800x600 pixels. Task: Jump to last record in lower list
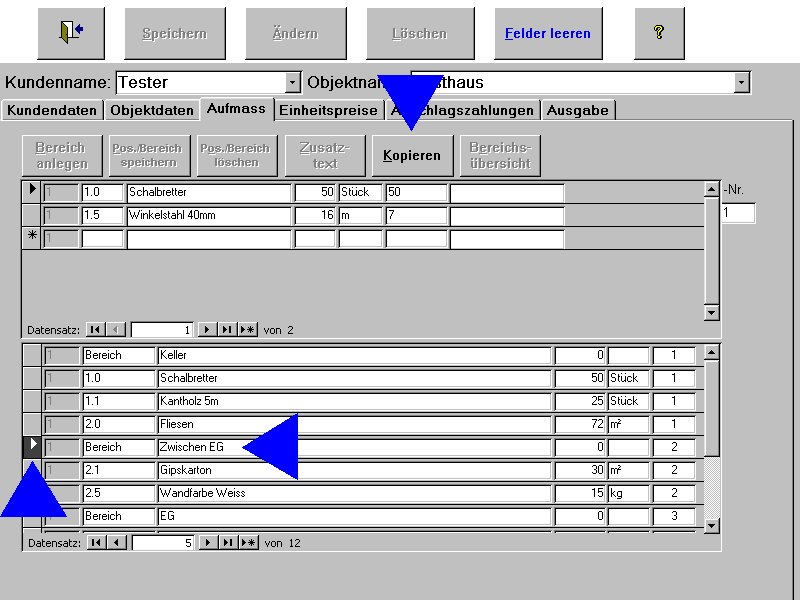[x=227, y=543]
